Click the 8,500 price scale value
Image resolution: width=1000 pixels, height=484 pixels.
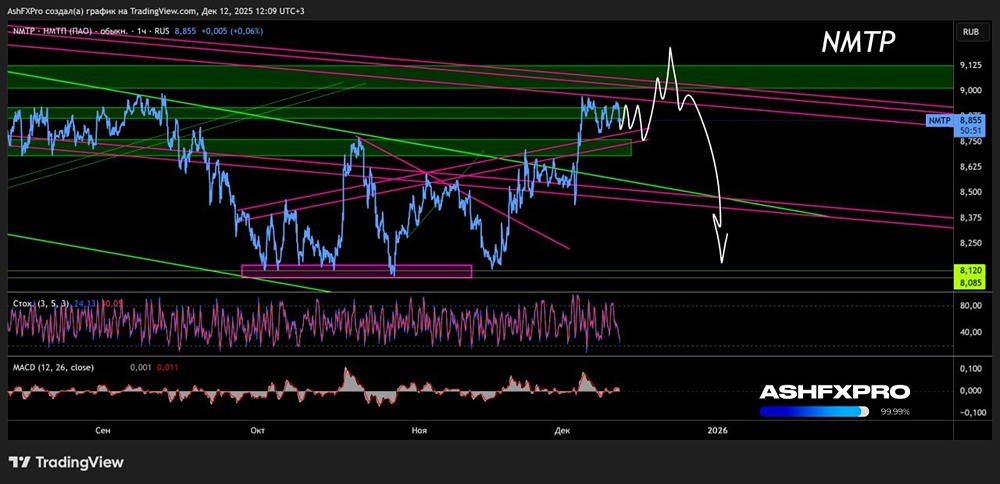[970, 192]
